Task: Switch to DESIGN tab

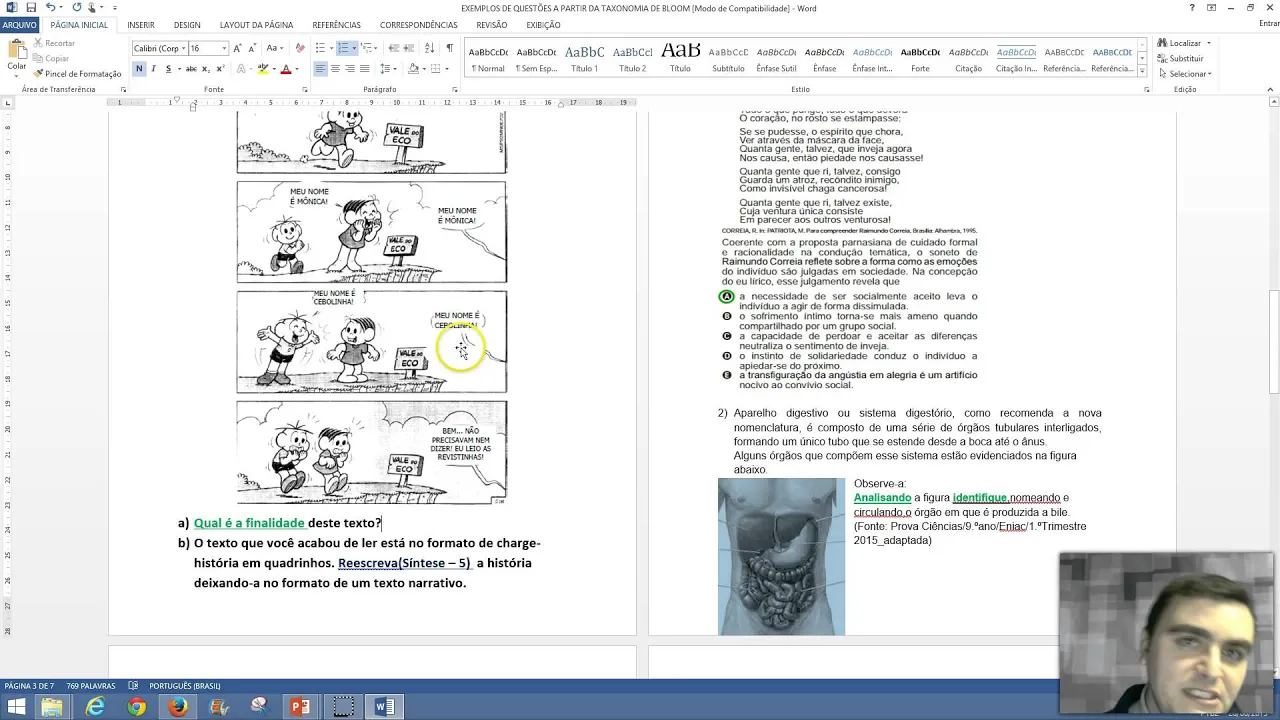Action: (187, 25)
